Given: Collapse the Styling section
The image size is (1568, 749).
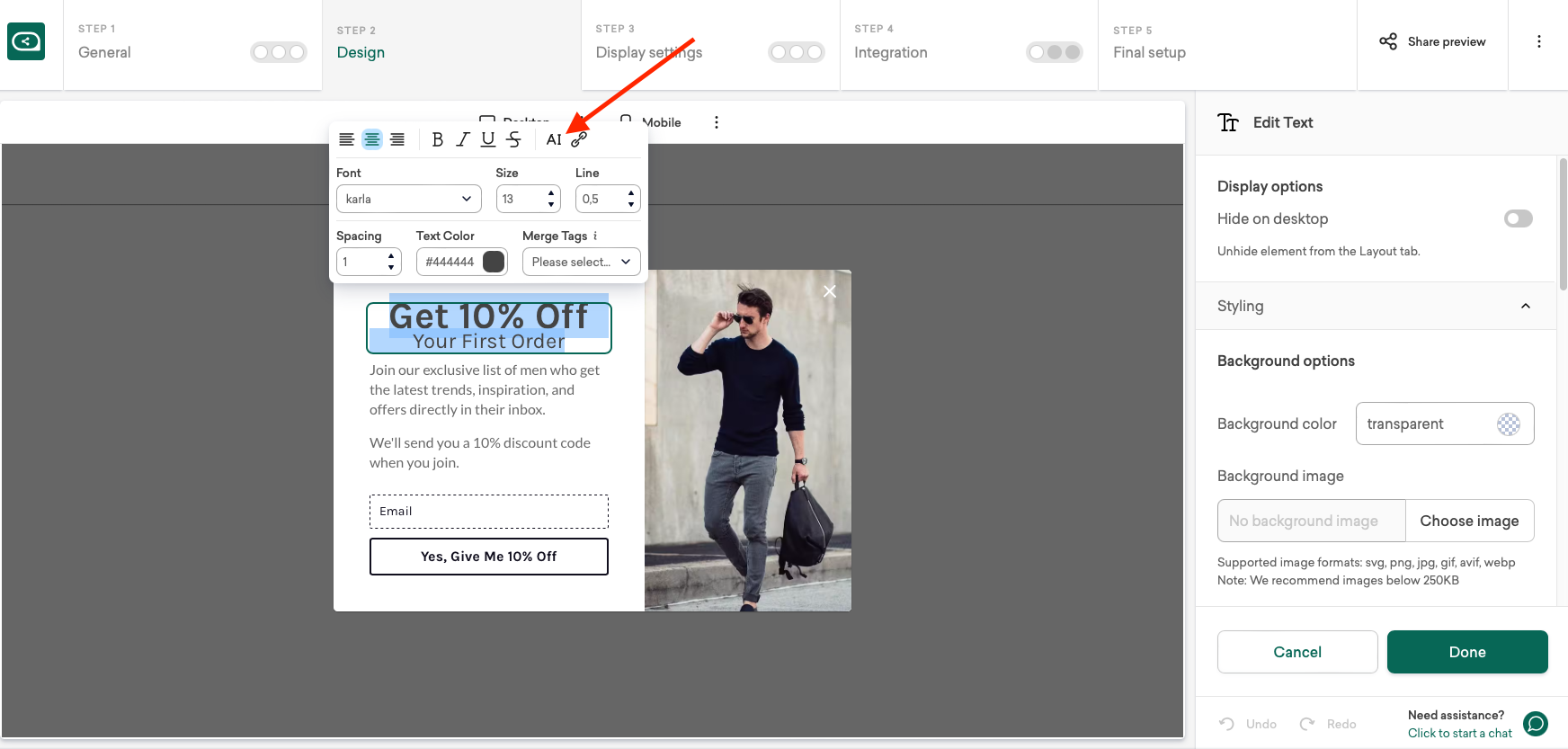Looking at the screenshot, I should click(x=1525, y=306).
